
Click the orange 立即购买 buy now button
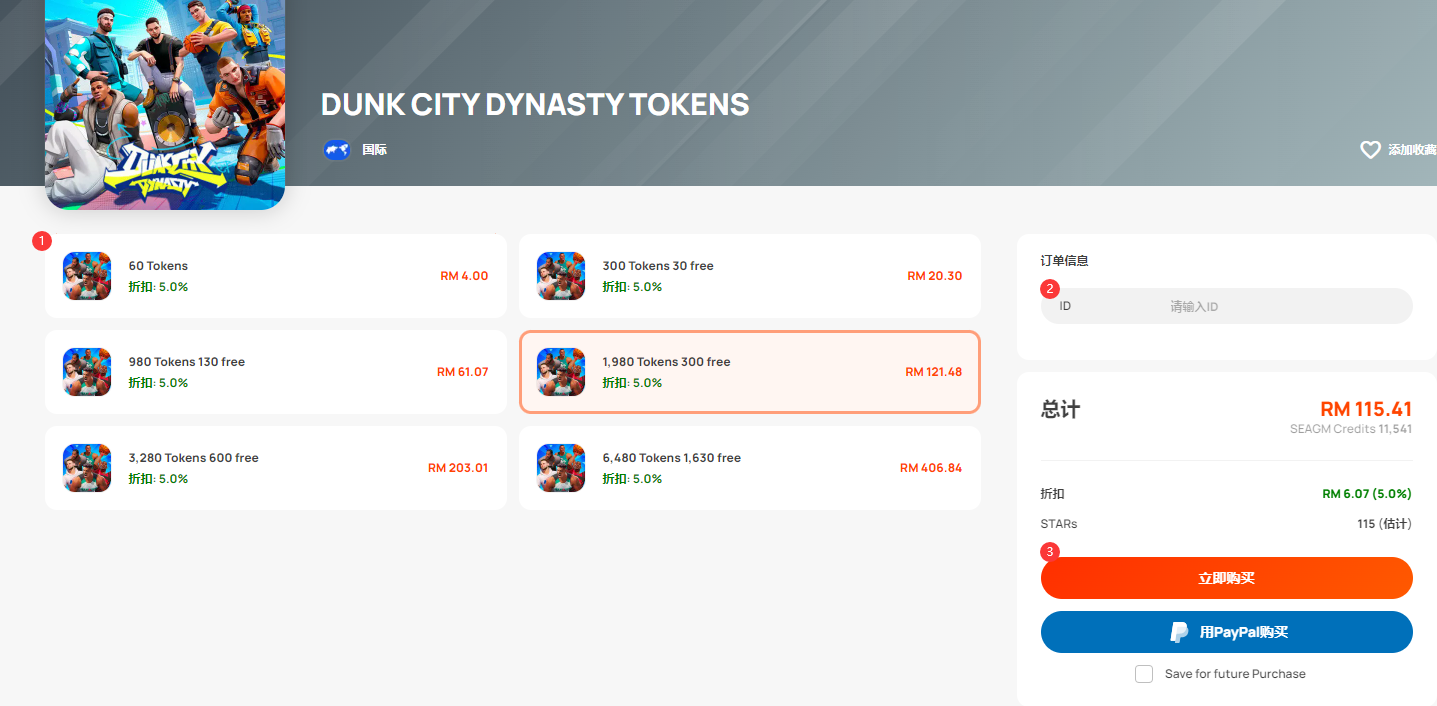[x=1227, y=578]
